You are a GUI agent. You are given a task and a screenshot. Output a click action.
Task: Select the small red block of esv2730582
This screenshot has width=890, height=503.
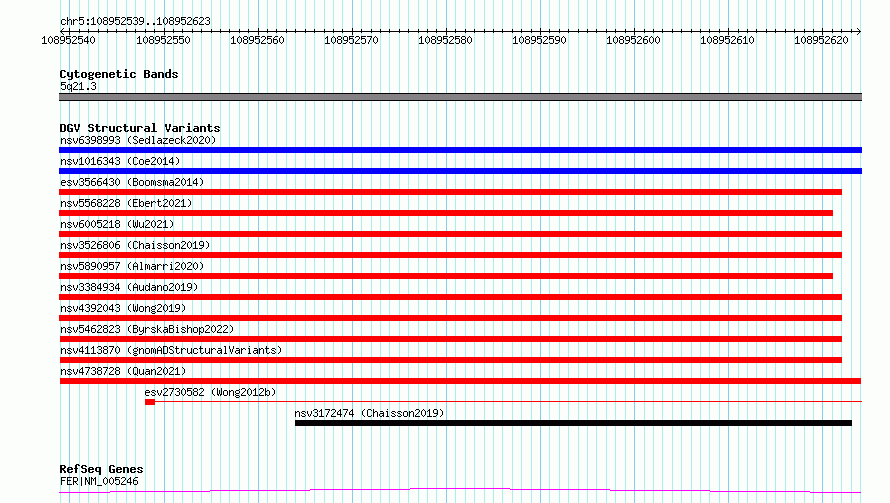[150, 402]
